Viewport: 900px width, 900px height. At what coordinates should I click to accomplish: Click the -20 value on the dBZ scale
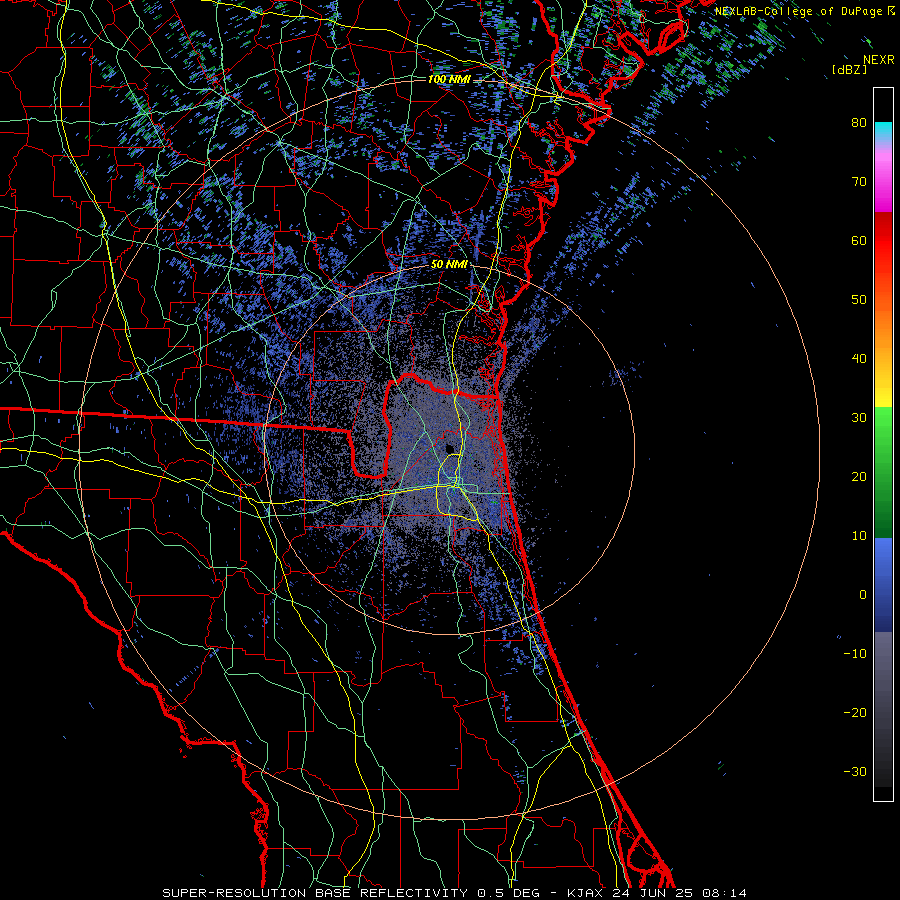[x=855, y=713]
